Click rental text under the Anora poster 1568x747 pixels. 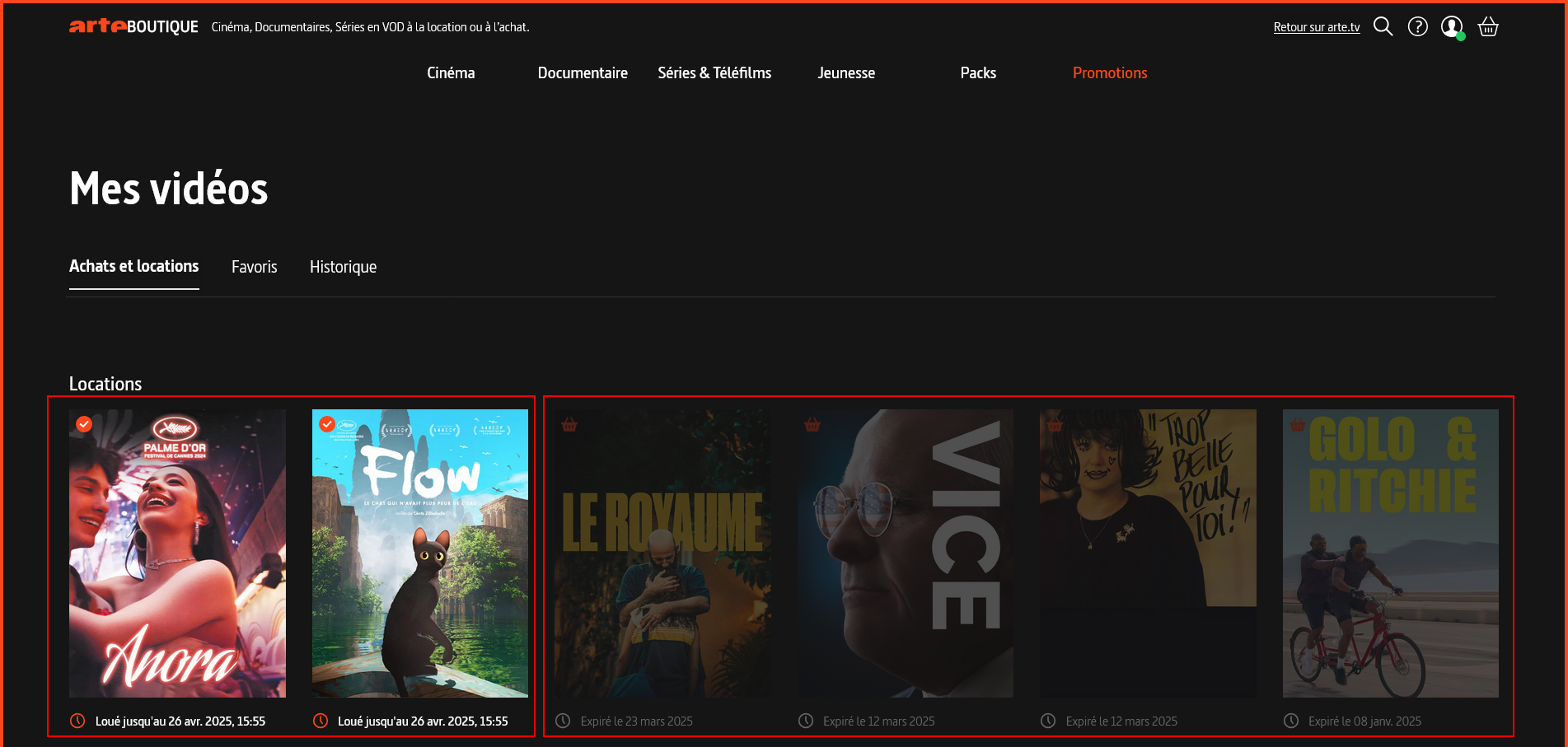(180, 721)
